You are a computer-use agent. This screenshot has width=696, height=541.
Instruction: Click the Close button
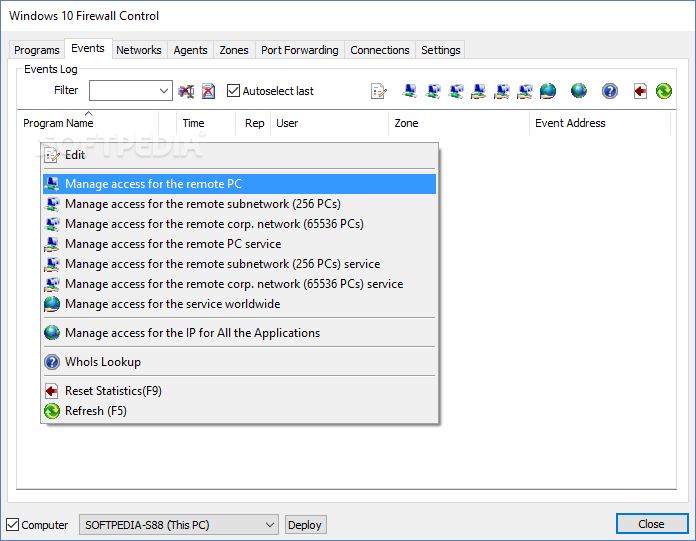tap(652, 524)
